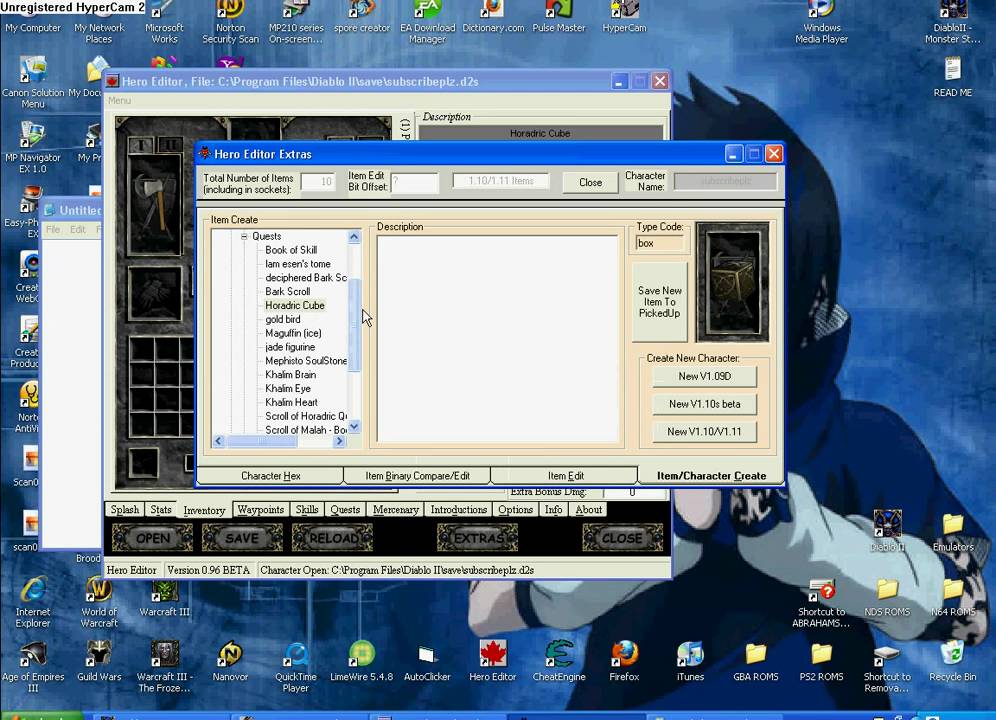The width and height of the screenshot is (996, 720).
Task: Open the QuickTime Player shortcut
Action: 295,667
